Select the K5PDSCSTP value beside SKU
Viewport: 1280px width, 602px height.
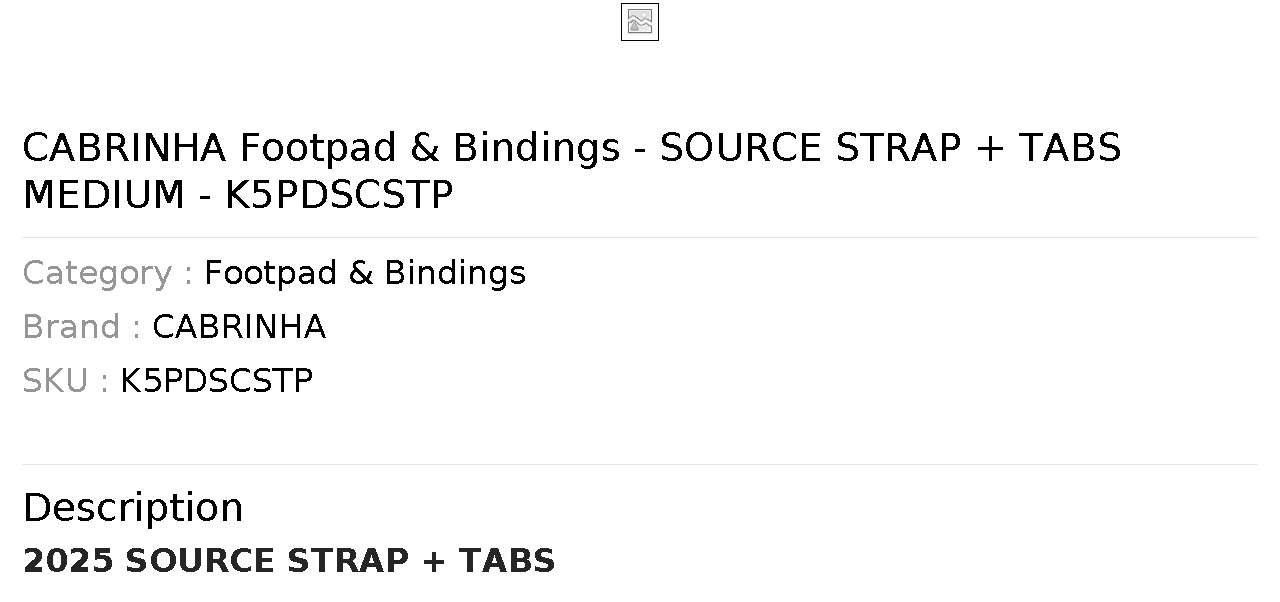coord(217,381)
